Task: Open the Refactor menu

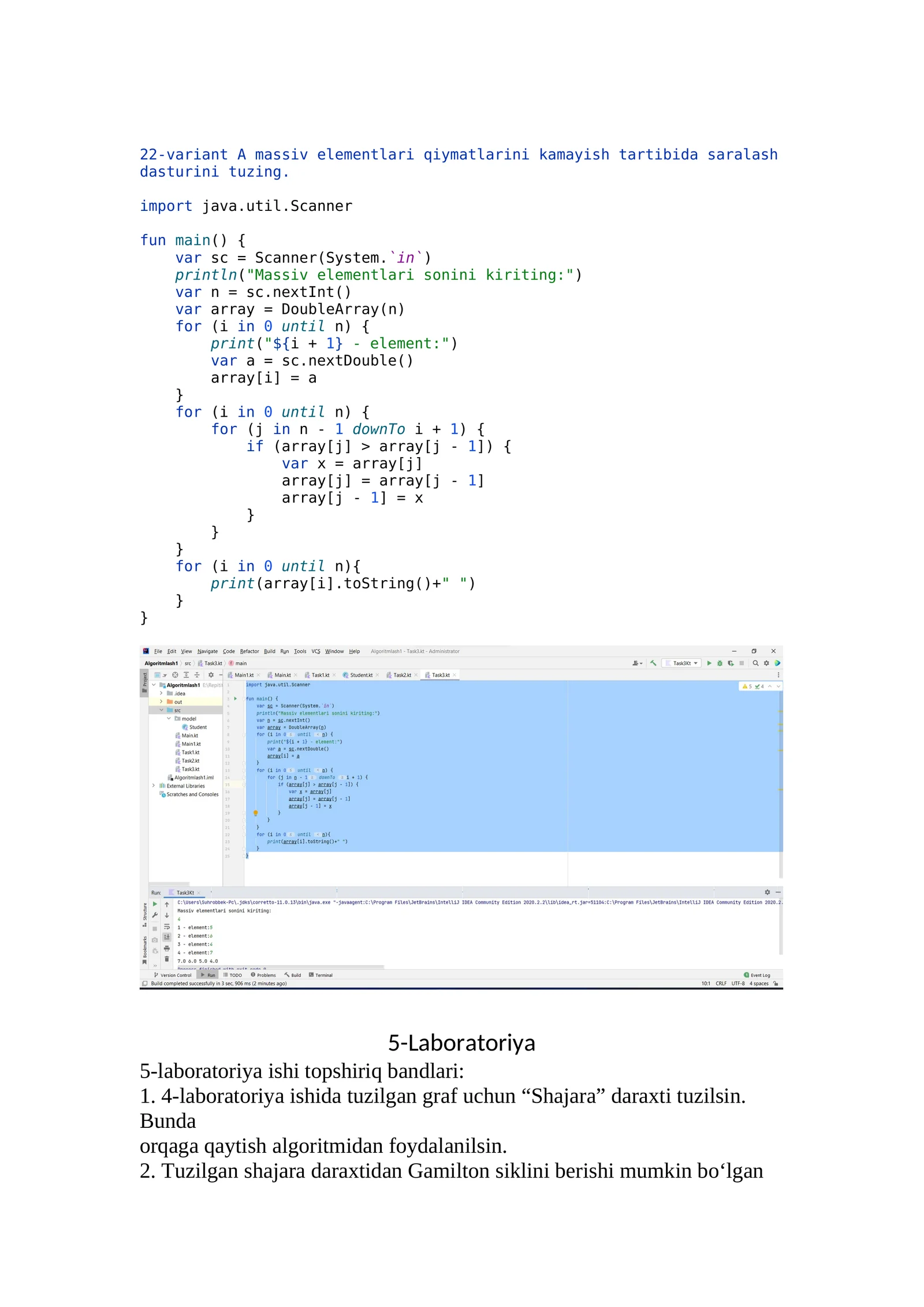Action: click(x=249, y=651)
